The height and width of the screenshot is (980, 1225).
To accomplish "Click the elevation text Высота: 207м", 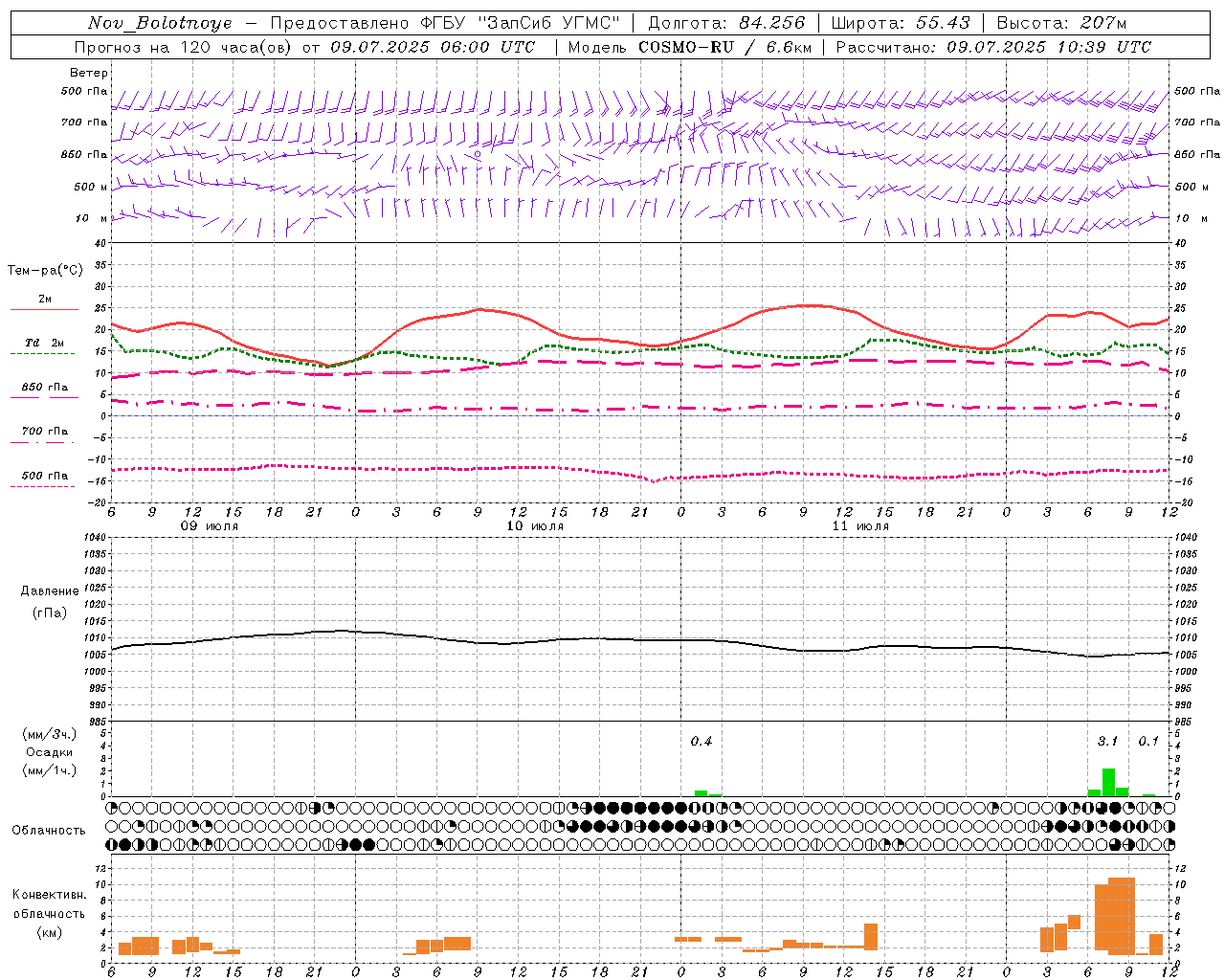I will (1061, 23).
